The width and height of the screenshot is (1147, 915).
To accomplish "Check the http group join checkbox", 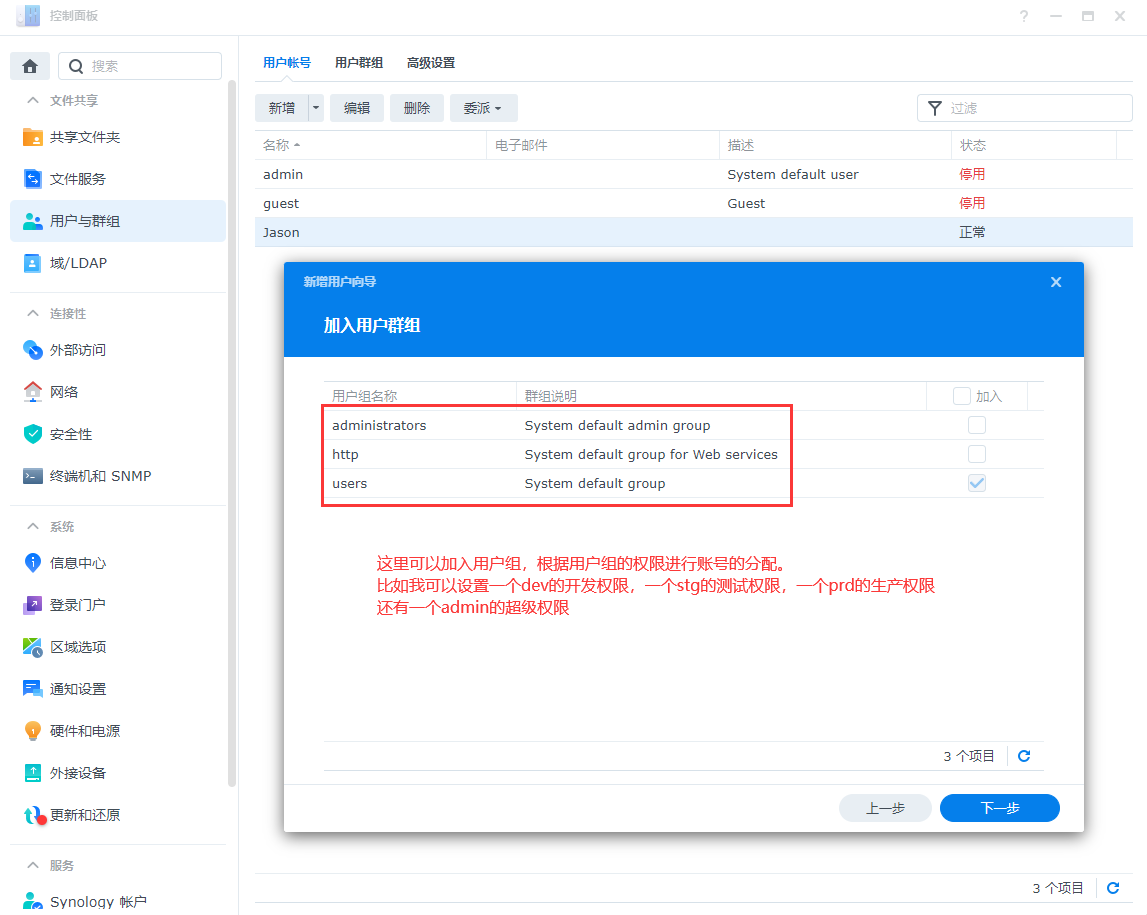I will pos(976,454).
